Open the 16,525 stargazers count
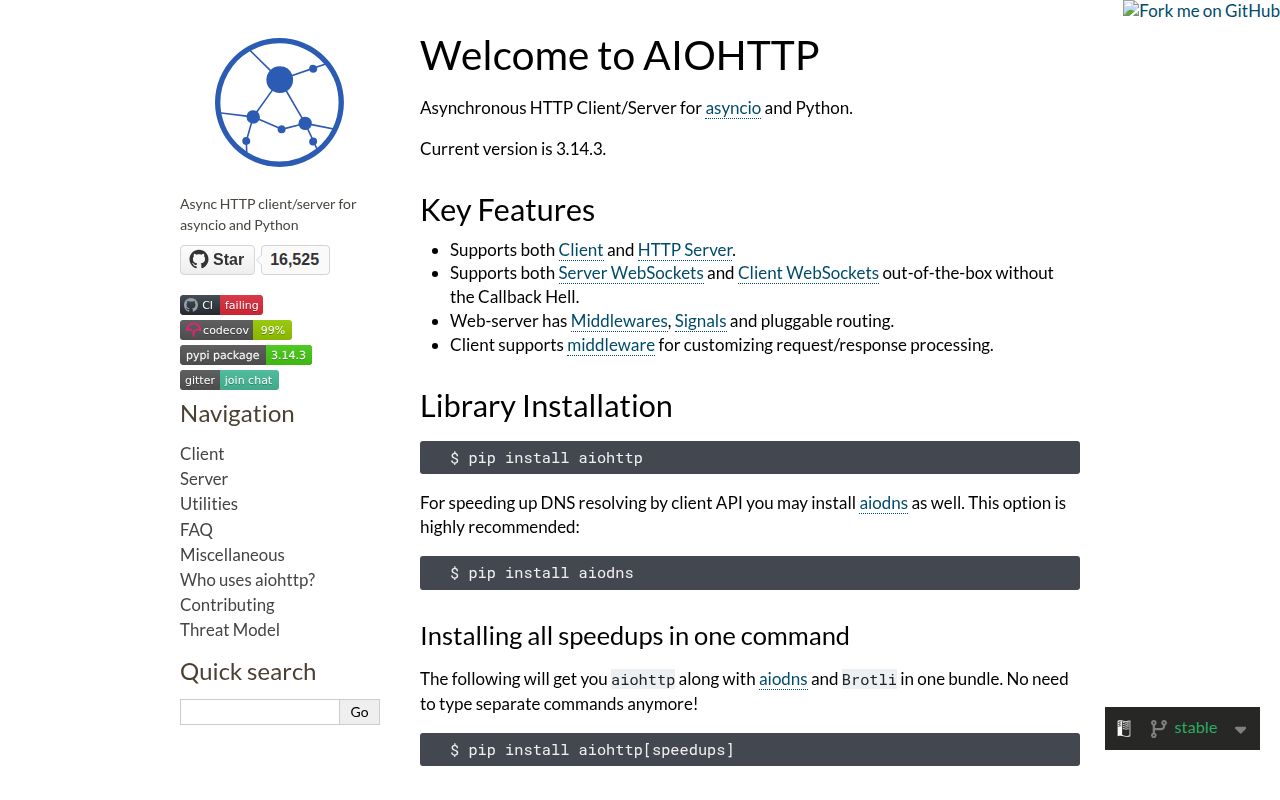 click(x=295, y=260)
